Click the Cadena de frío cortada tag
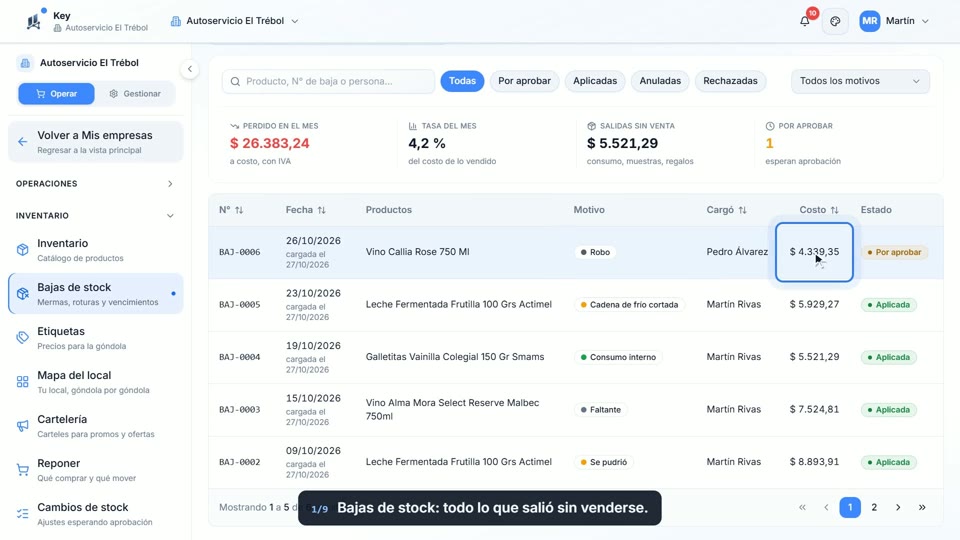 (629, 305)
